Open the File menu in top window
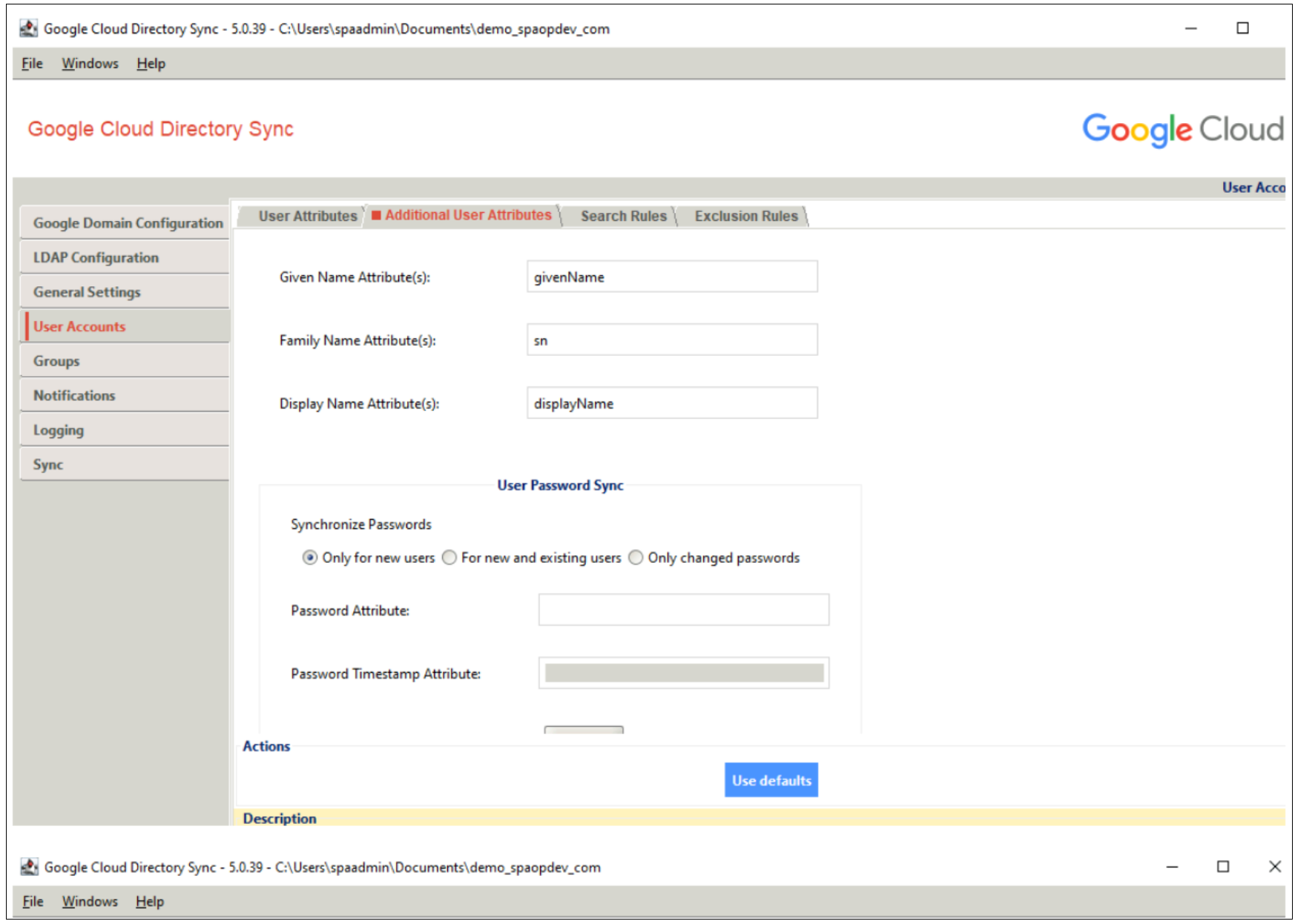The height and width of the screenshot is (924, 1295). pos(32,64)
